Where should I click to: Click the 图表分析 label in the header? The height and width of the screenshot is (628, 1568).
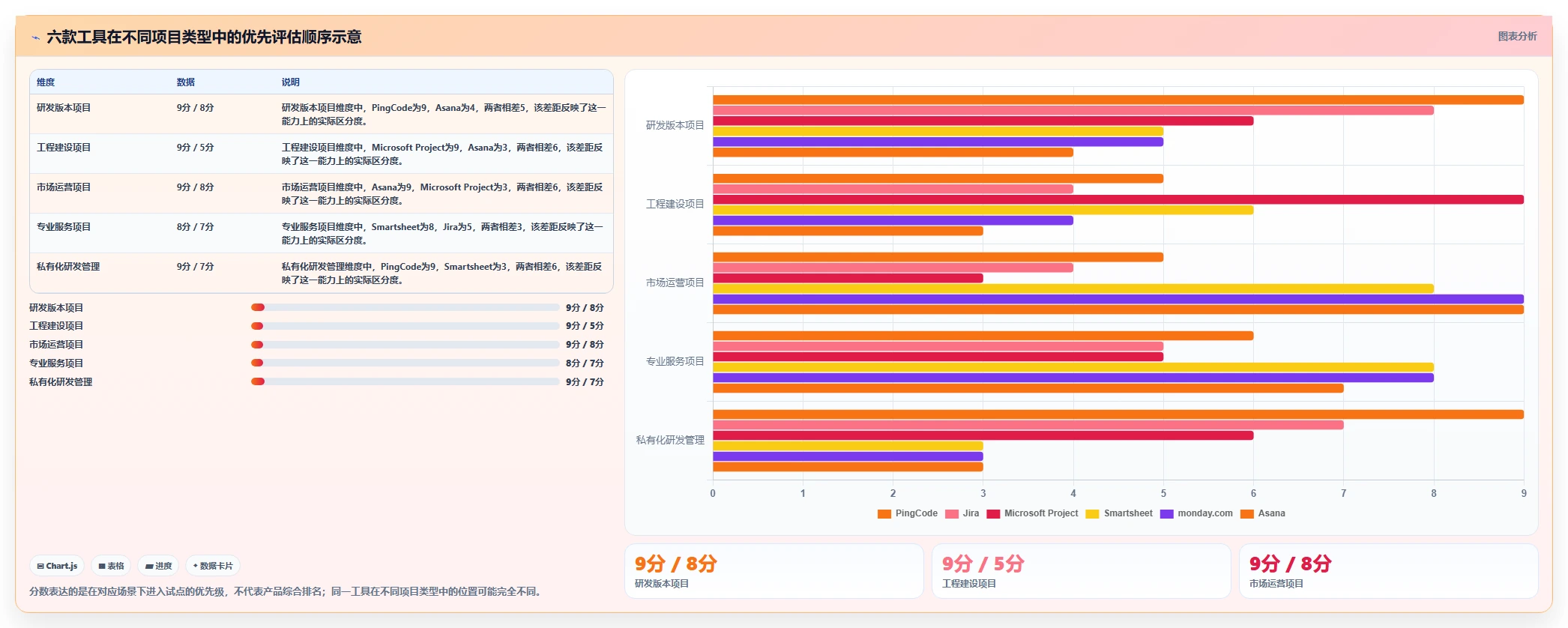coord(1517,36)
